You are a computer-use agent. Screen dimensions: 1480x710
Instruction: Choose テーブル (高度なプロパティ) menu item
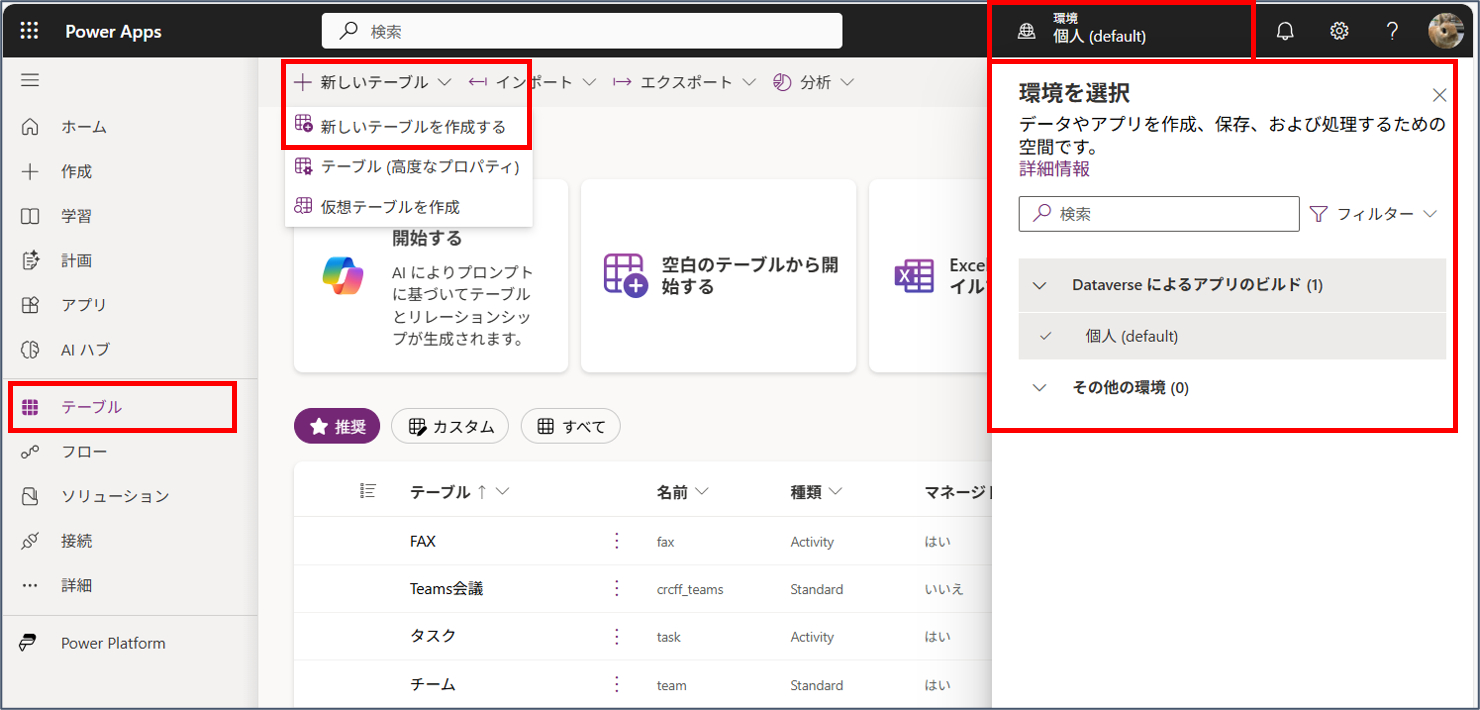coord(408,167)
